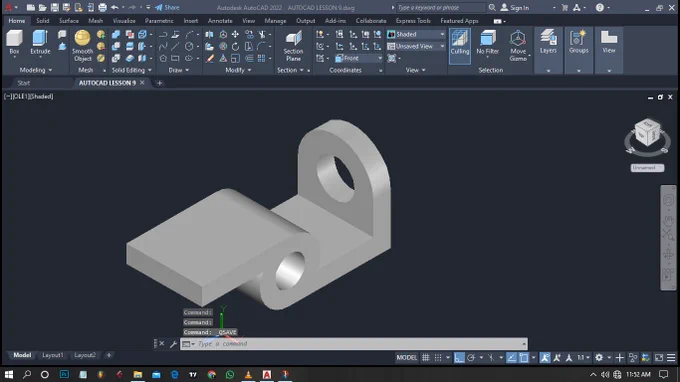
Task: Open the Layers panel button
Action: pyautogui.click(x=548, y=42)
